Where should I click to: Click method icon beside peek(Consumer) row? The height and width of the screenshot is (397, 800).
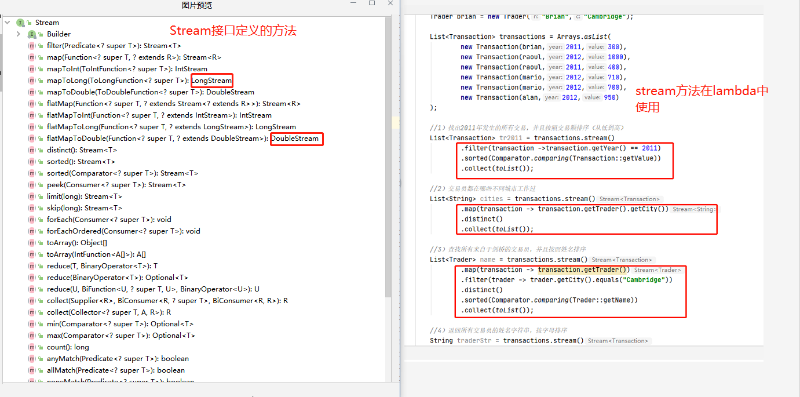coord(32,185)
